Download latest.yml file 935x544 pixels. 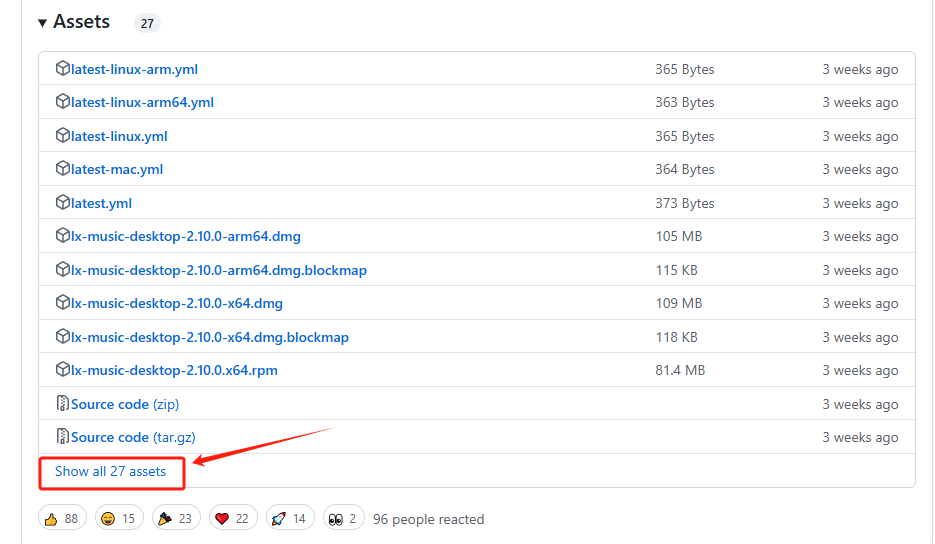101,203
